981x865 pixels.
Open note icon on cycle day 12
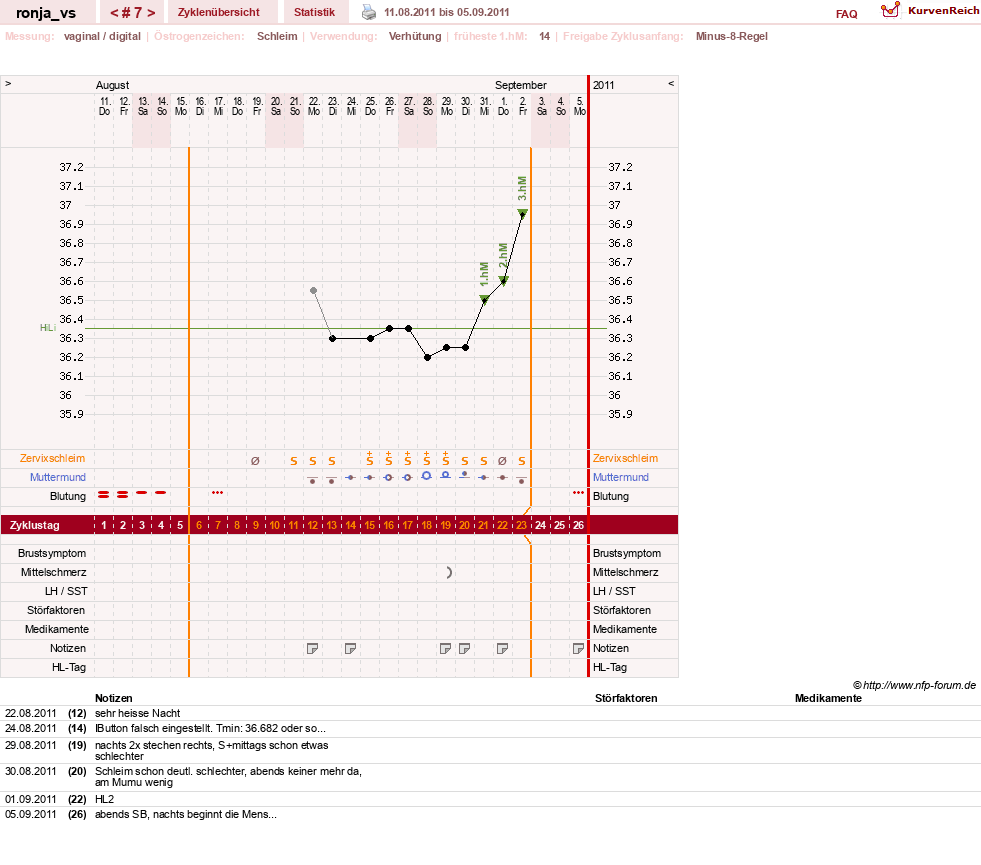pos(312,649)
